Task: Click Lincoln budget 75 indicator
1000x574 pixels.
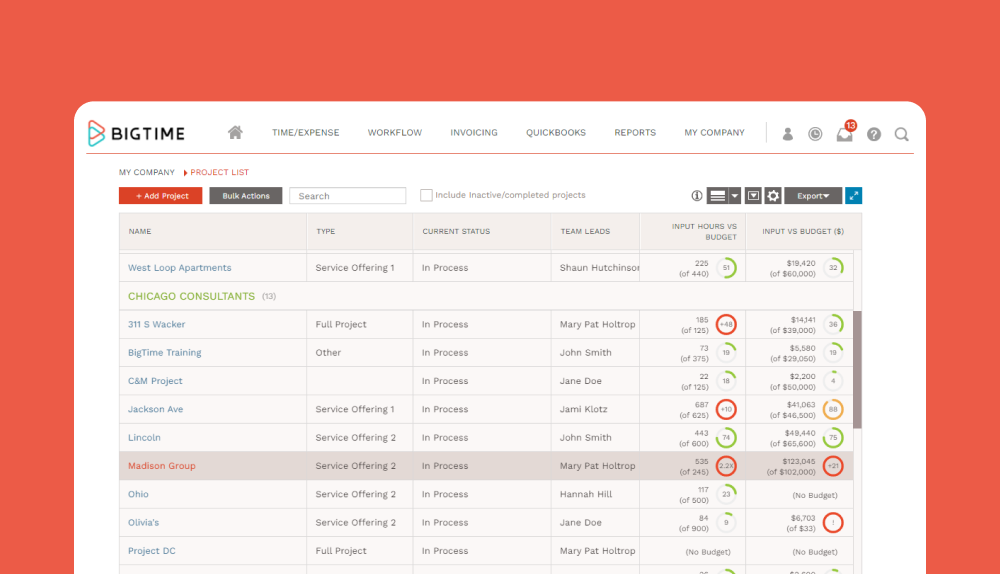Action: coord(833,438)
